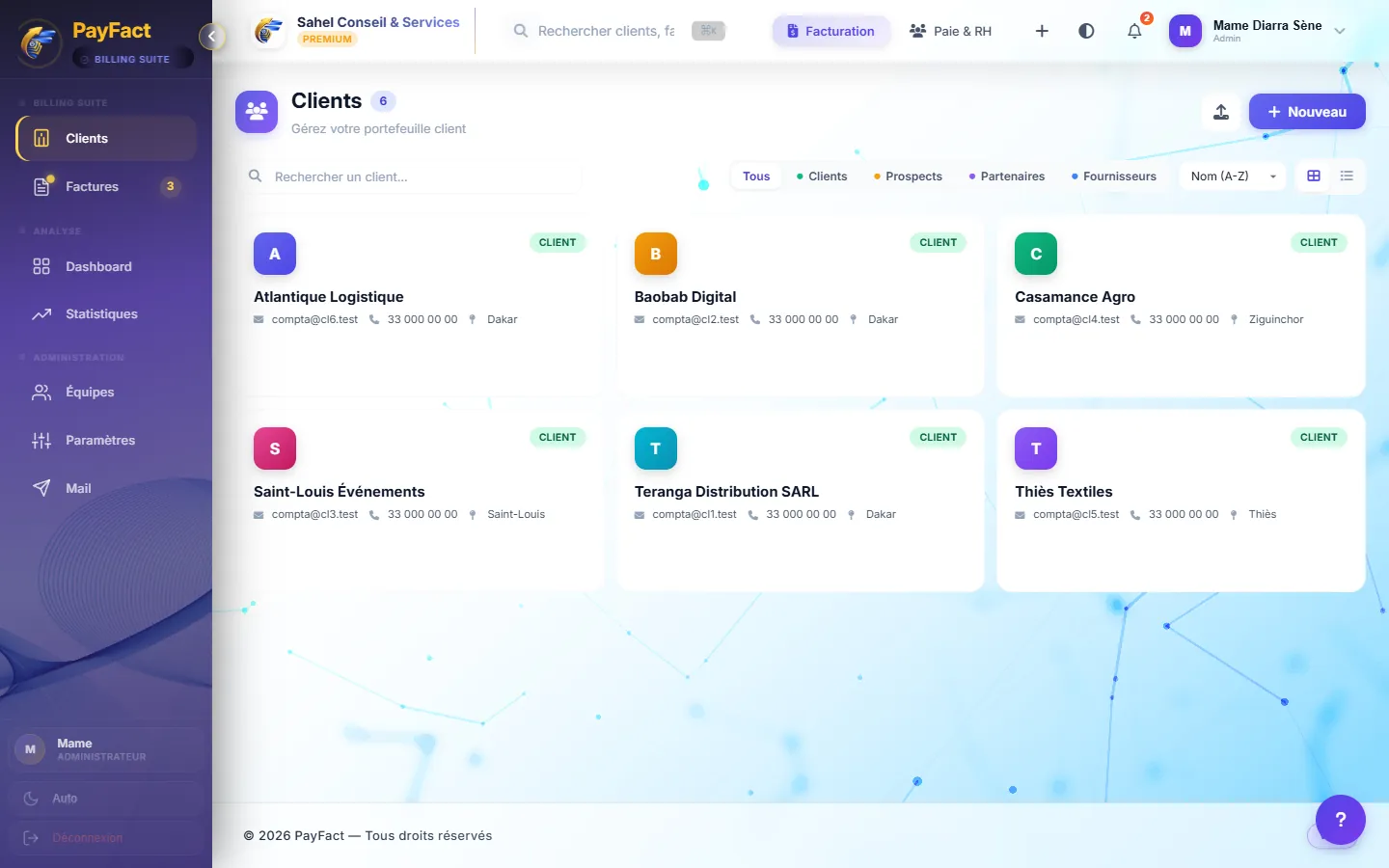Filter by the Clients tab

click(822, 176)
